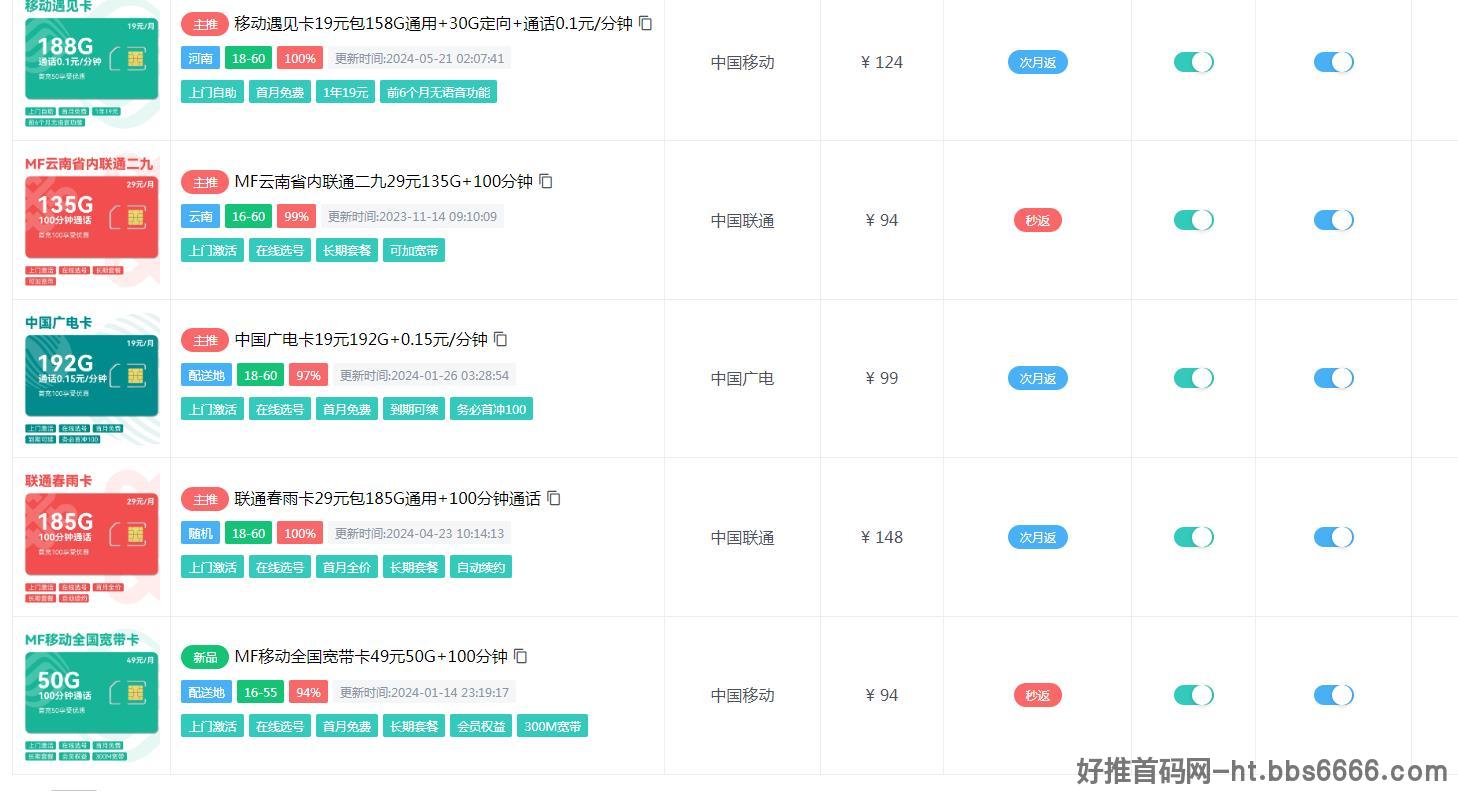Open 联通春雨卡 185G card thumbnail
Viewport: 1458px width, 791px height.
(x=92, y=537)
